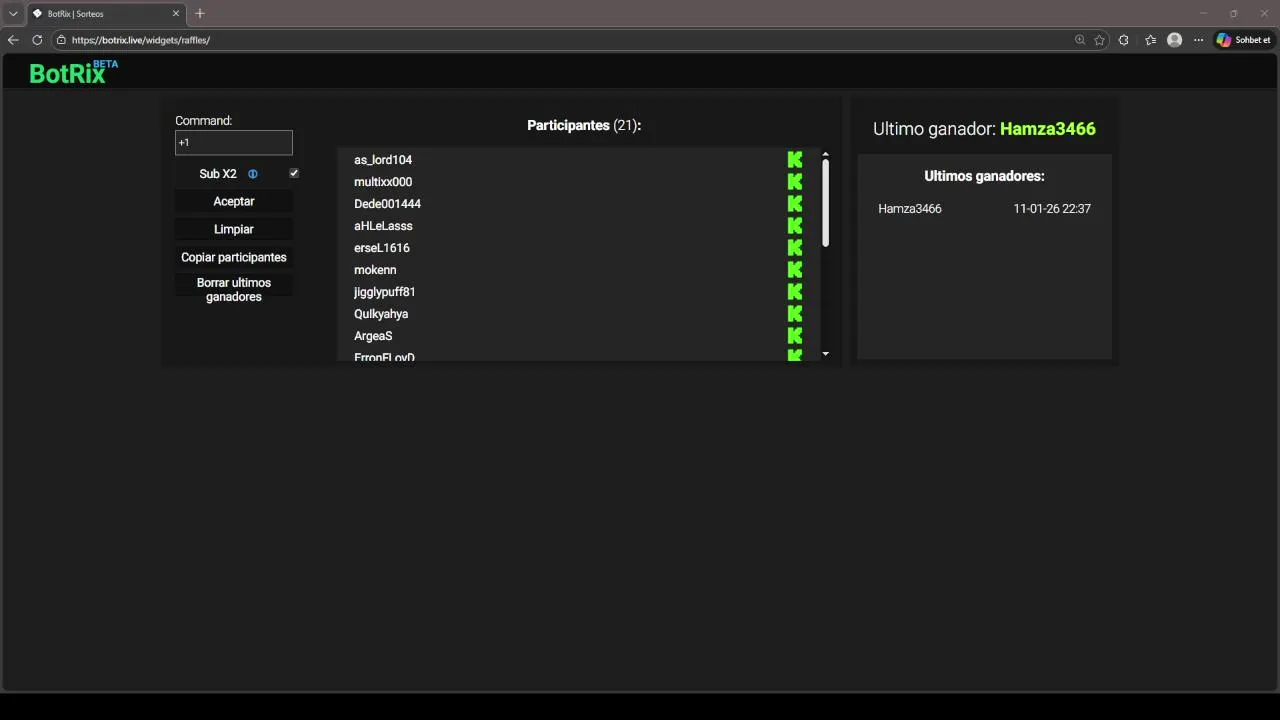Click the Sub X2 label
The height and width of the screenshot is (720, 1280).
point(218,174)
